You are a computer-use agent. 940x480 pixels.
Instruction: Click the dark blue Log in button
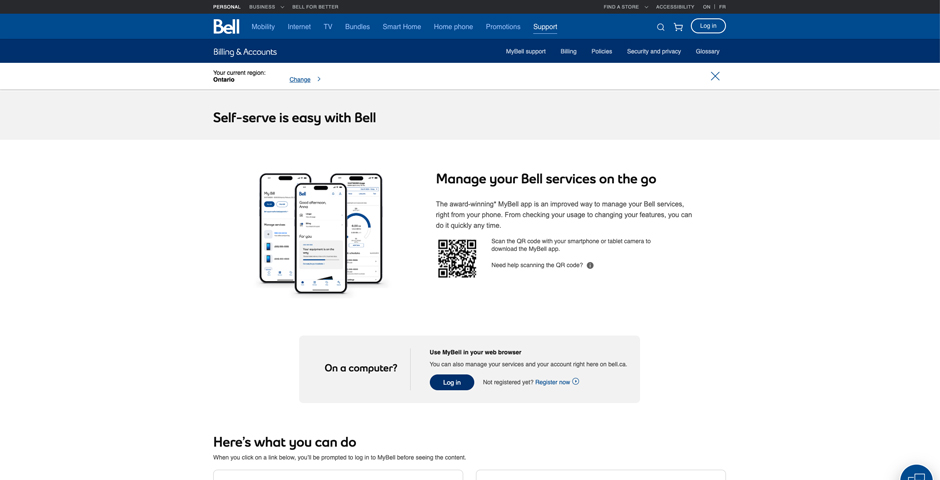[x=451, y=382]
